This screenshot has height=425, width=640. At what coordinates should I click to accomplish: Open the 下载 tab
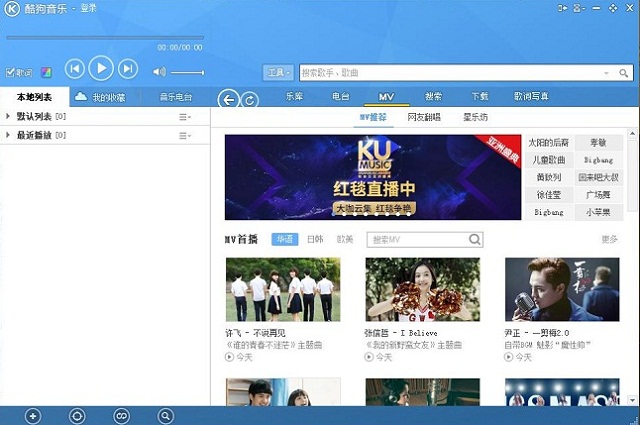coord(480,96)
